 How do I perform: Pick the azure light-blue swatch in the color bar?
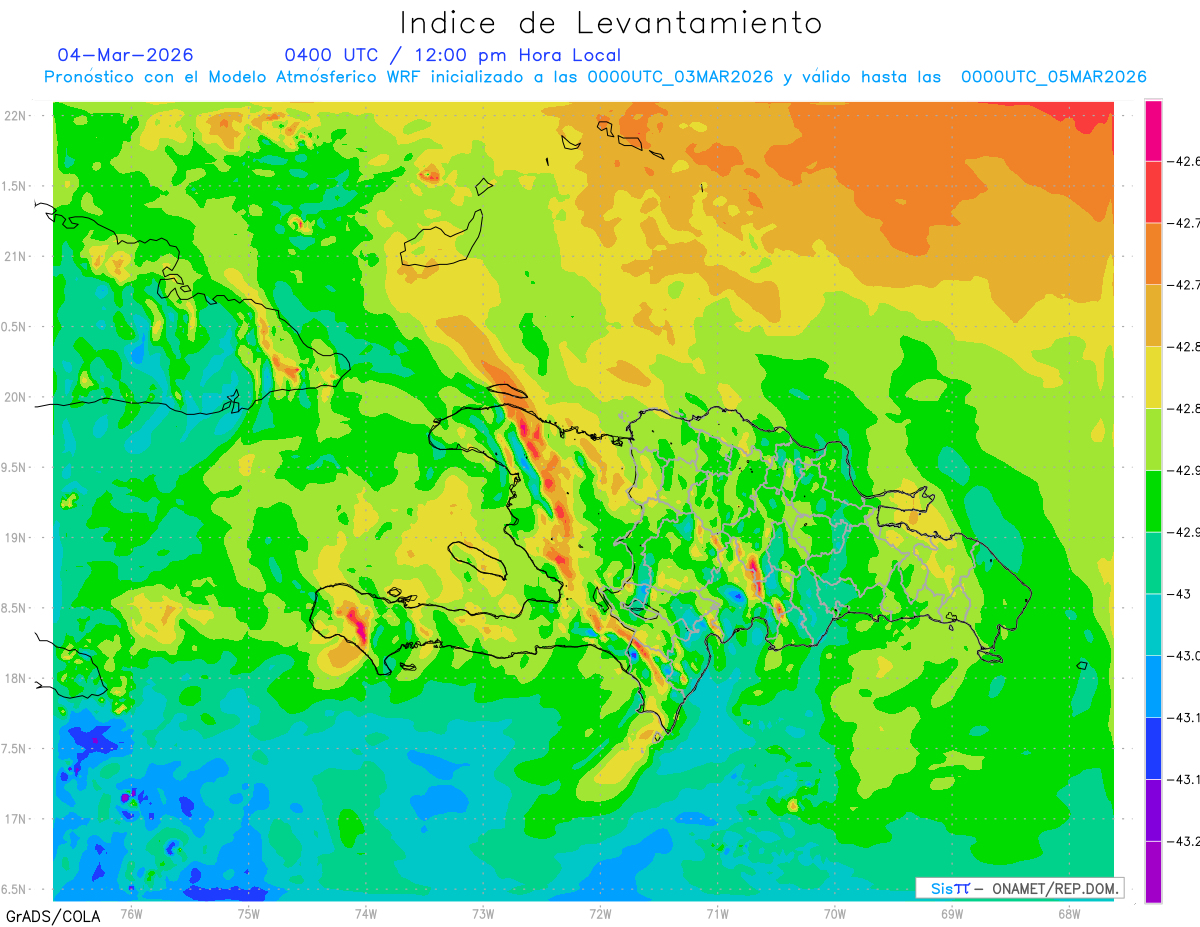click(x=1153, y=686)
